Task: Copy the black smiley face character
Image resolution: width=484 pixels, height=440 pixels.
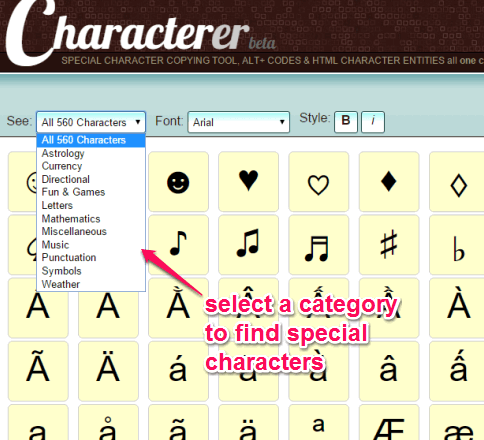Action: click(x=178, y=182)
